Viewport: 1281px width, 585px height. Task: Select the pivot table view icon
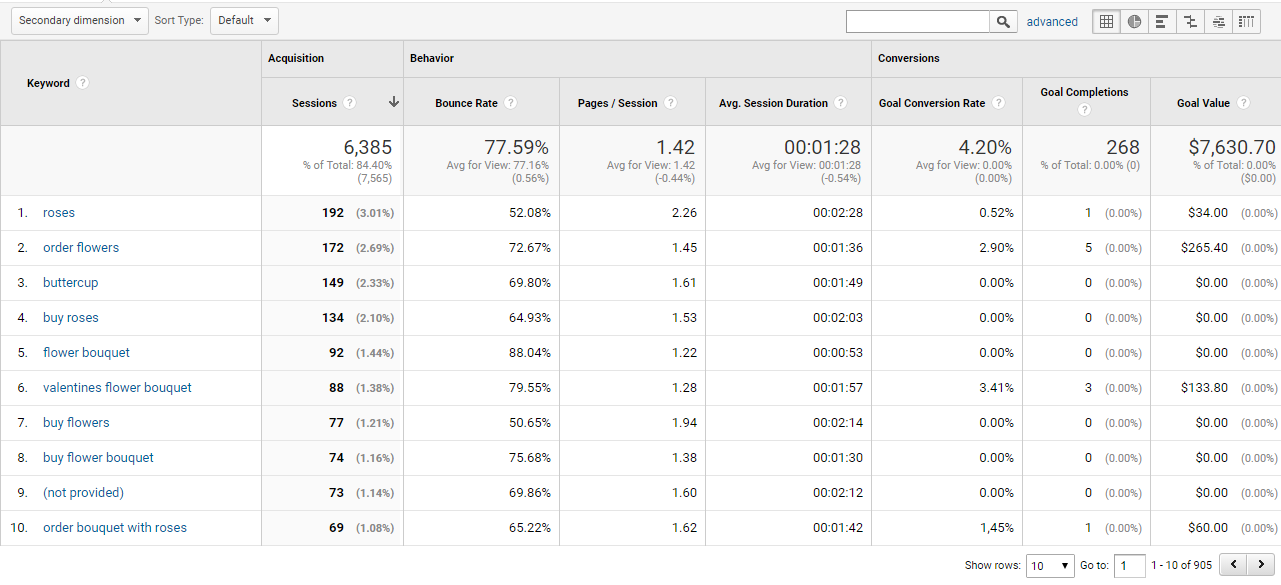[x=1246, y=21]
